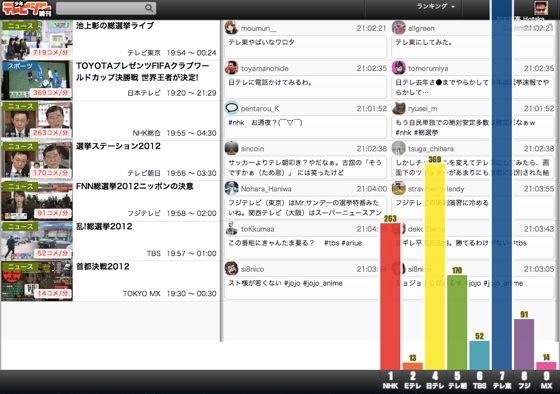Click the search magnifier icon
The width and height of the screenshot is (560, 394).
149,8
